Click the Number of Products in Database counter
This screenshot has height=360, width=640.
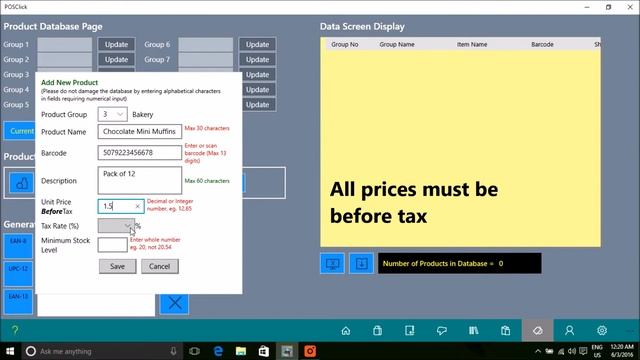pyautogui.click(x=460, y=264)
